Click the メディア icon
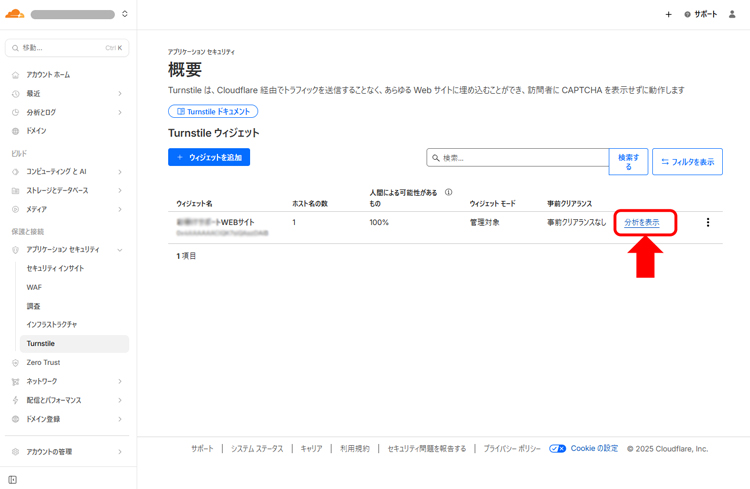 pos(15,209)
